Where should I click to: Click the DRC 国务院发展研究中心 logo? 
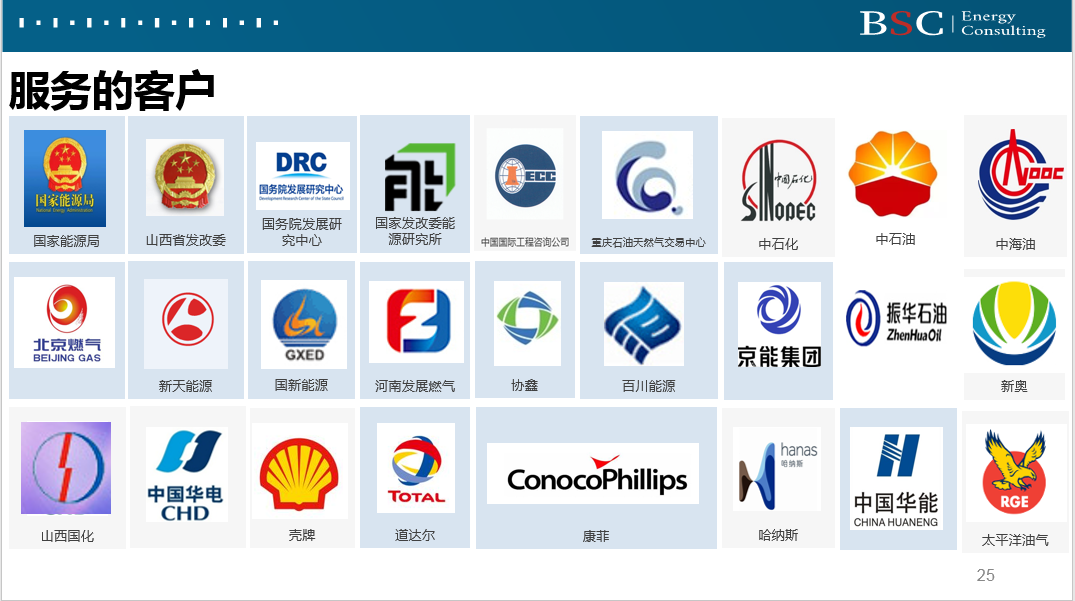click(302, 176)
